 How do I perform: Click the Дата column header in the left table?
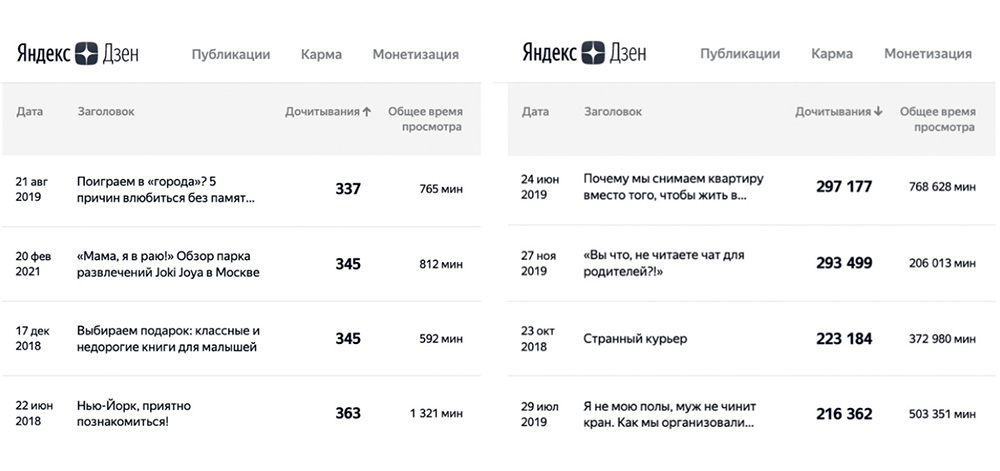pyautogui.click(x=30, y=112)
